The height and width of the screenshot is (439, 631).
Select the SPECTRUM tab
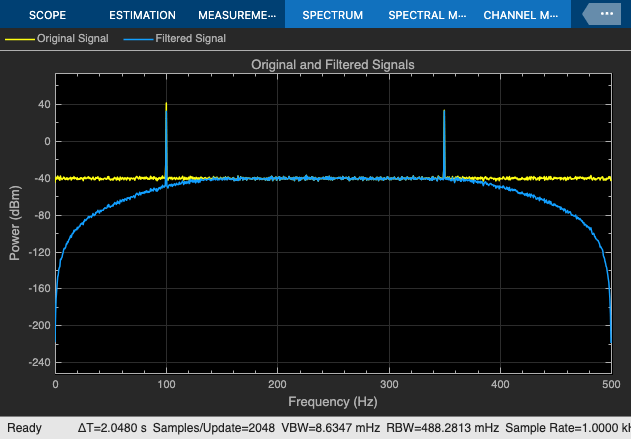[332, 15]
